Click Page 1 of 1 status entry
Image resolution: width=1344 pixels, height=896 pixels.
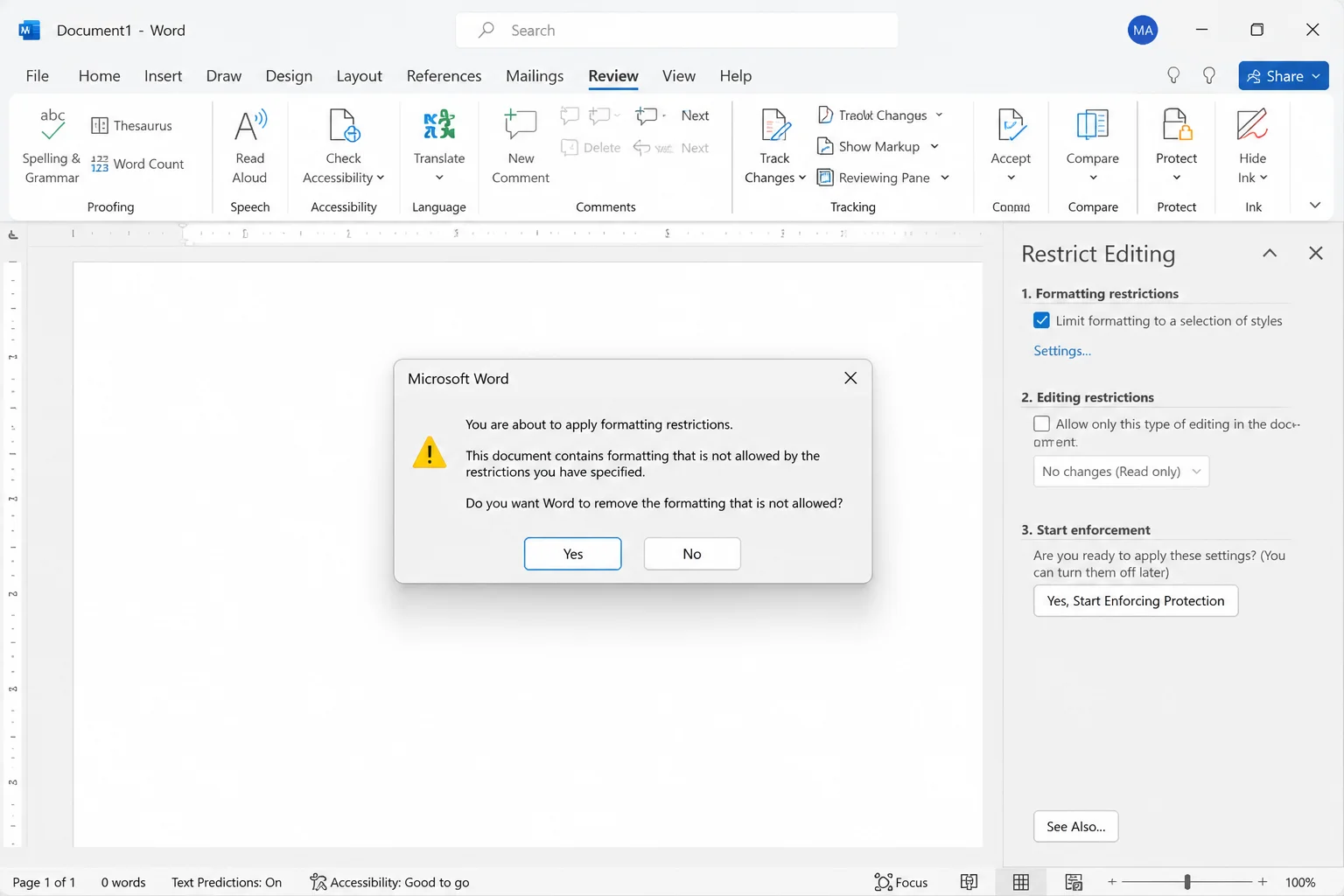click(44, 882)
